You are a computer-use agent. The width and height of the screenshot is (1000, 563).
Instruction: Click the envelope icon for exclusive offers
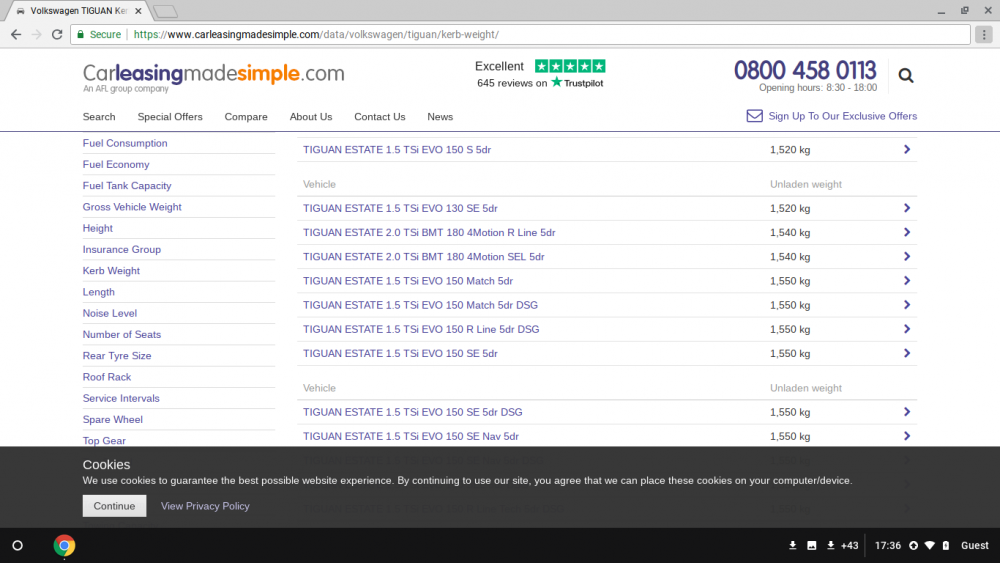[x=754, y=115]
